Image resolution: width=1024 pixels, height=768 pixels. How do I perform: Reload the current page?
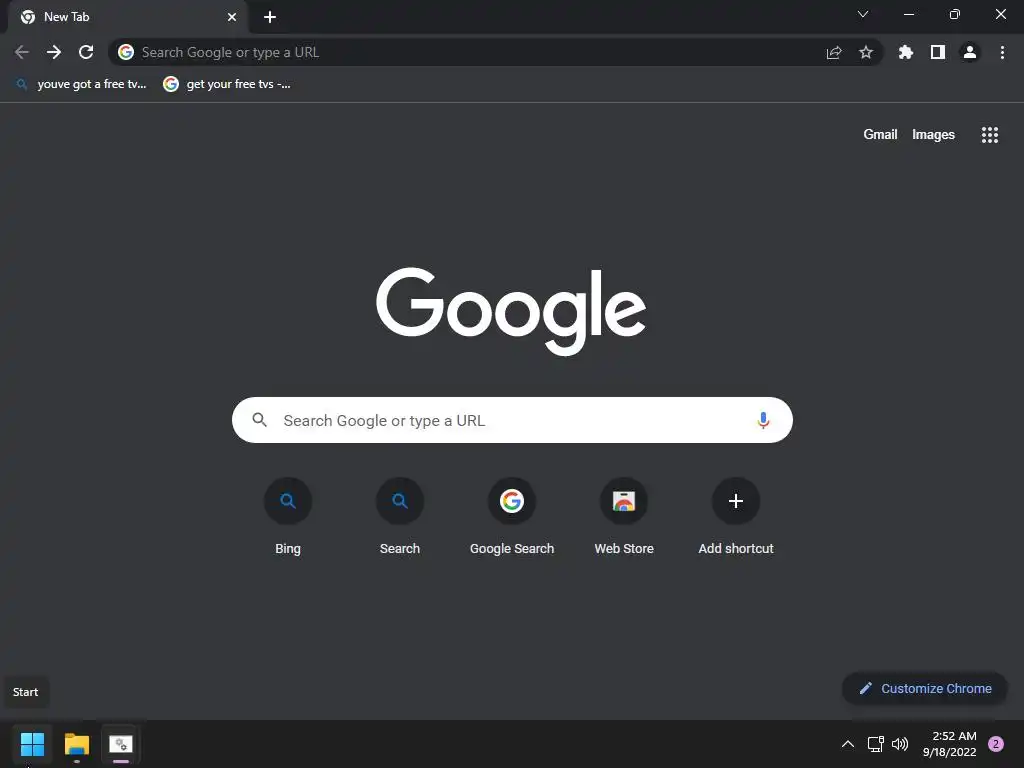(86, 52)
